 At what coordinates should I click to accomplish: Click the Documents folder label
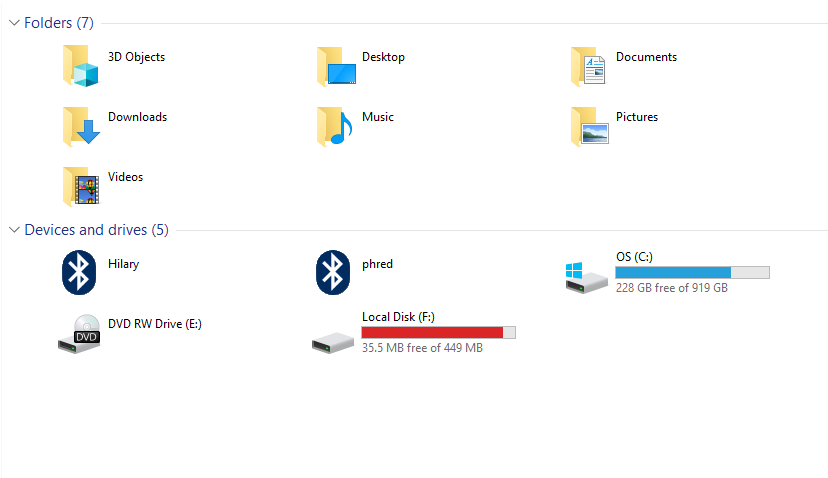pyautogui.click(x=646, y=57)
